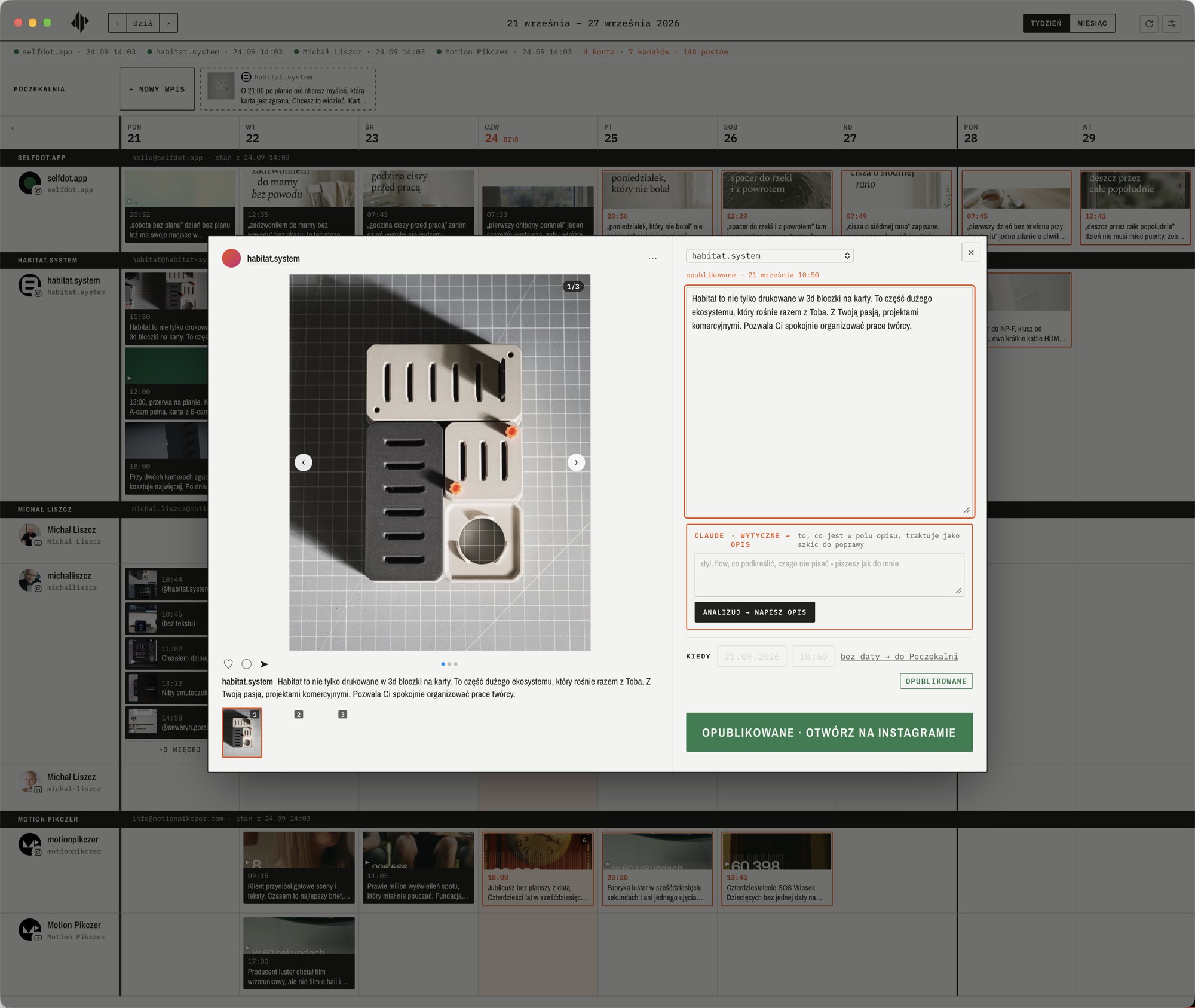Viewport: 1195px width, 1008px height.
Task: Click the app logo in the top bar
Action: (79, 23)
